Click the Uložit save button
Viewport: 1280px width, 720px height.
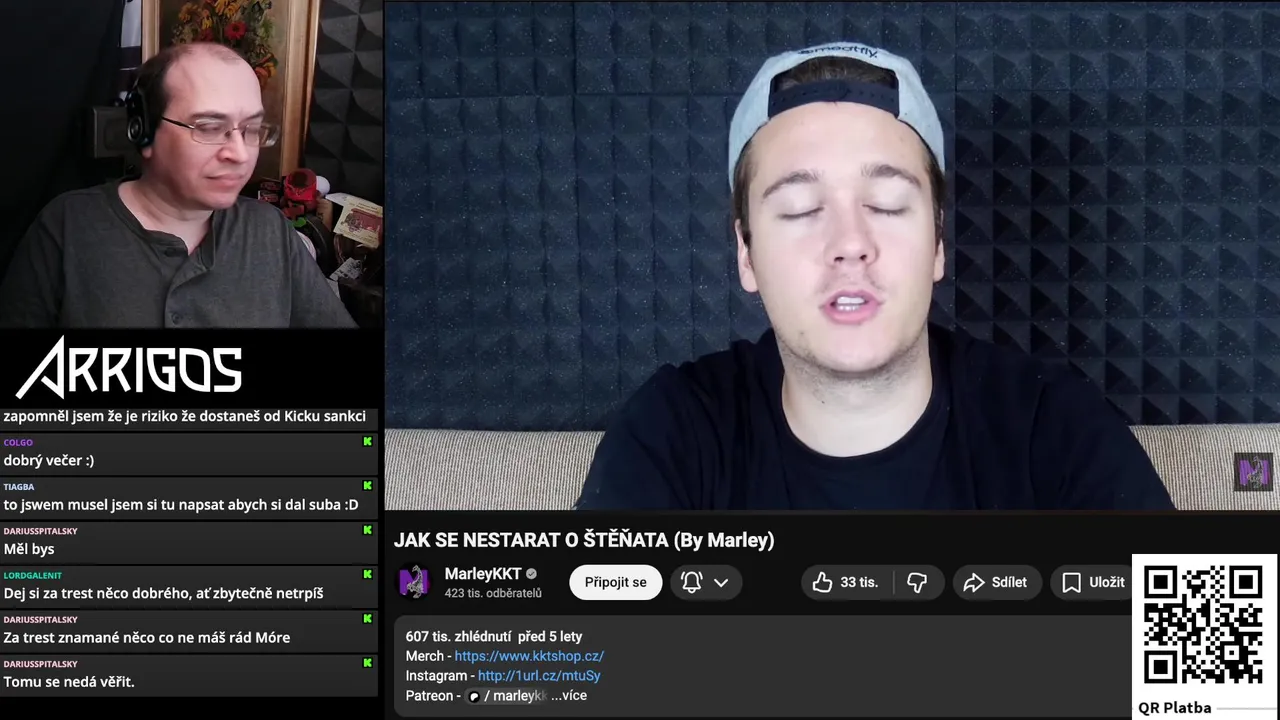1093,582
